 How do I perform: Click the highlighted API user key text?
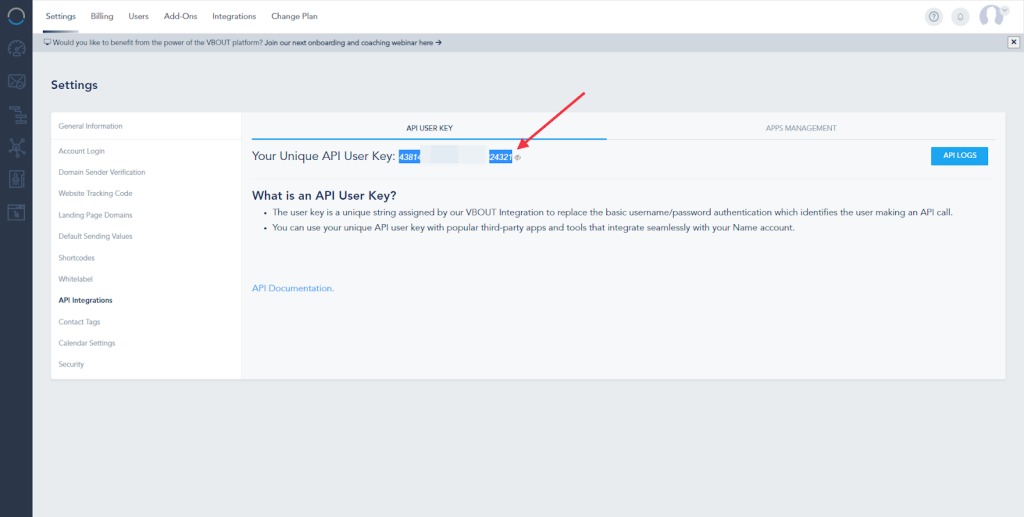[455, 156]
